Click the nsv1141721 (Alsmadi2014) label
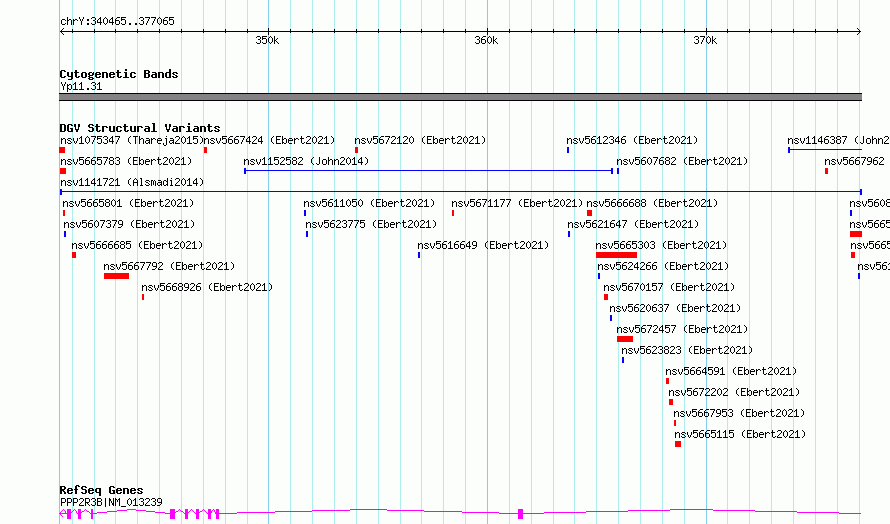The image size is (890, 524). point(132,182)
